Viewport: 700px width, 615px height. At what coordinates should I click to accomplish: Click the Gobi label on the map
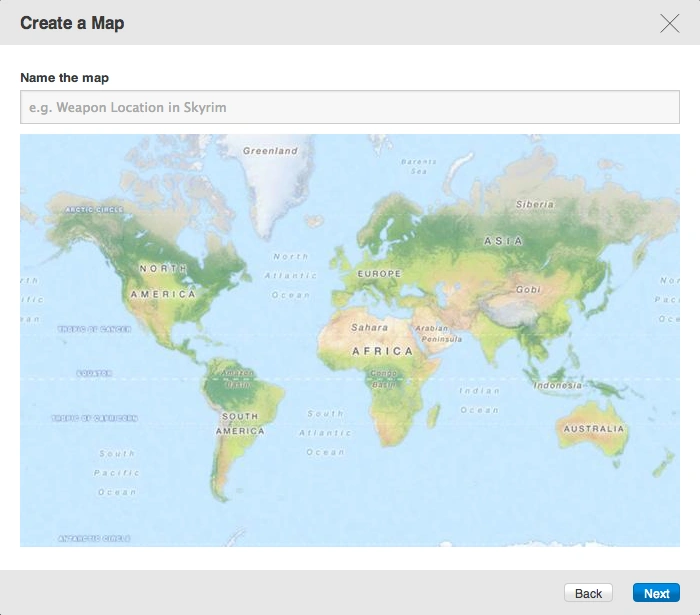528,289
